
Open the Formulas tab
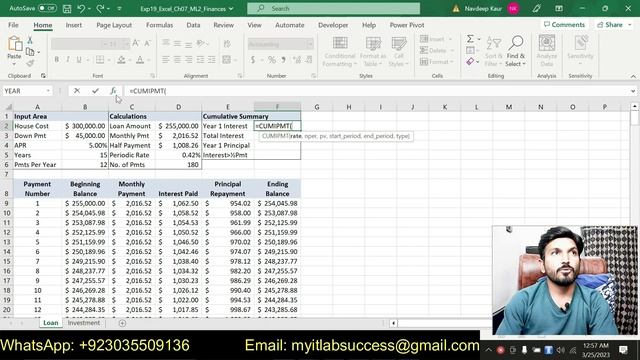[160, 25]
